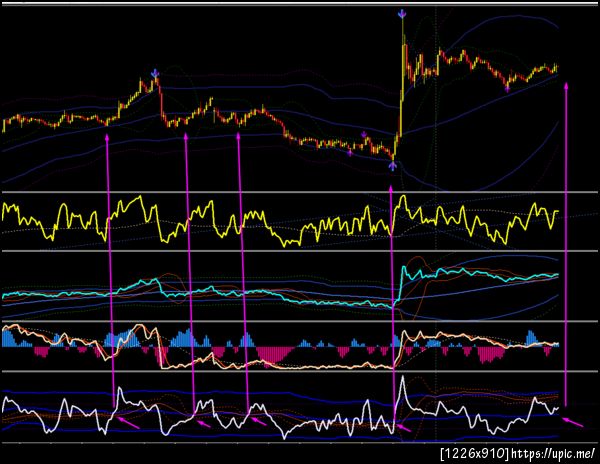Select the blue down-arrow above the first price peak
Image resolution: width=600 pixels, height=464 pixels.
point(155,73)
